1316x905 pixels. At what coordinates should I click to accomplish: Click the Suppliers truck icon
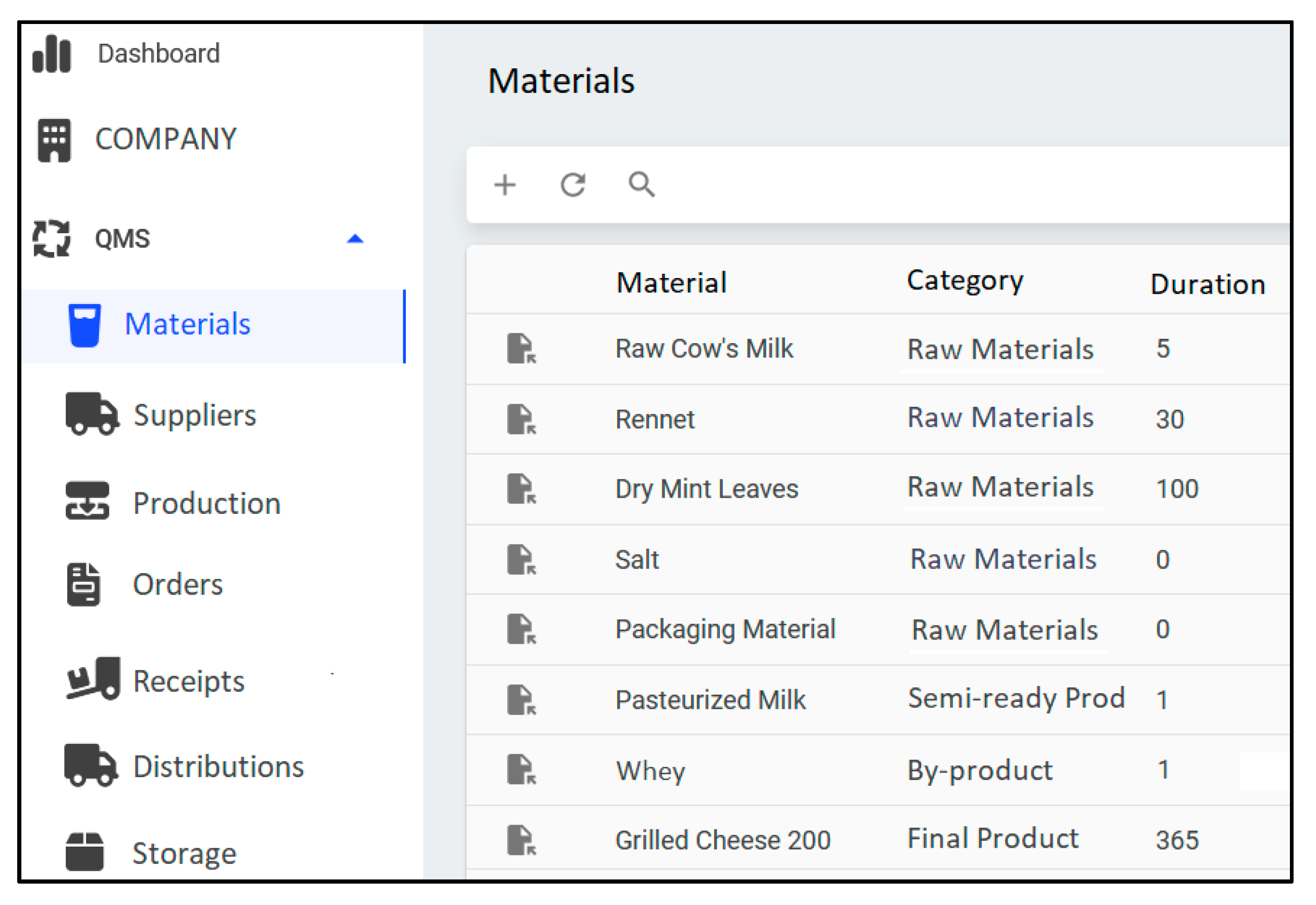(x=92, y=414)
